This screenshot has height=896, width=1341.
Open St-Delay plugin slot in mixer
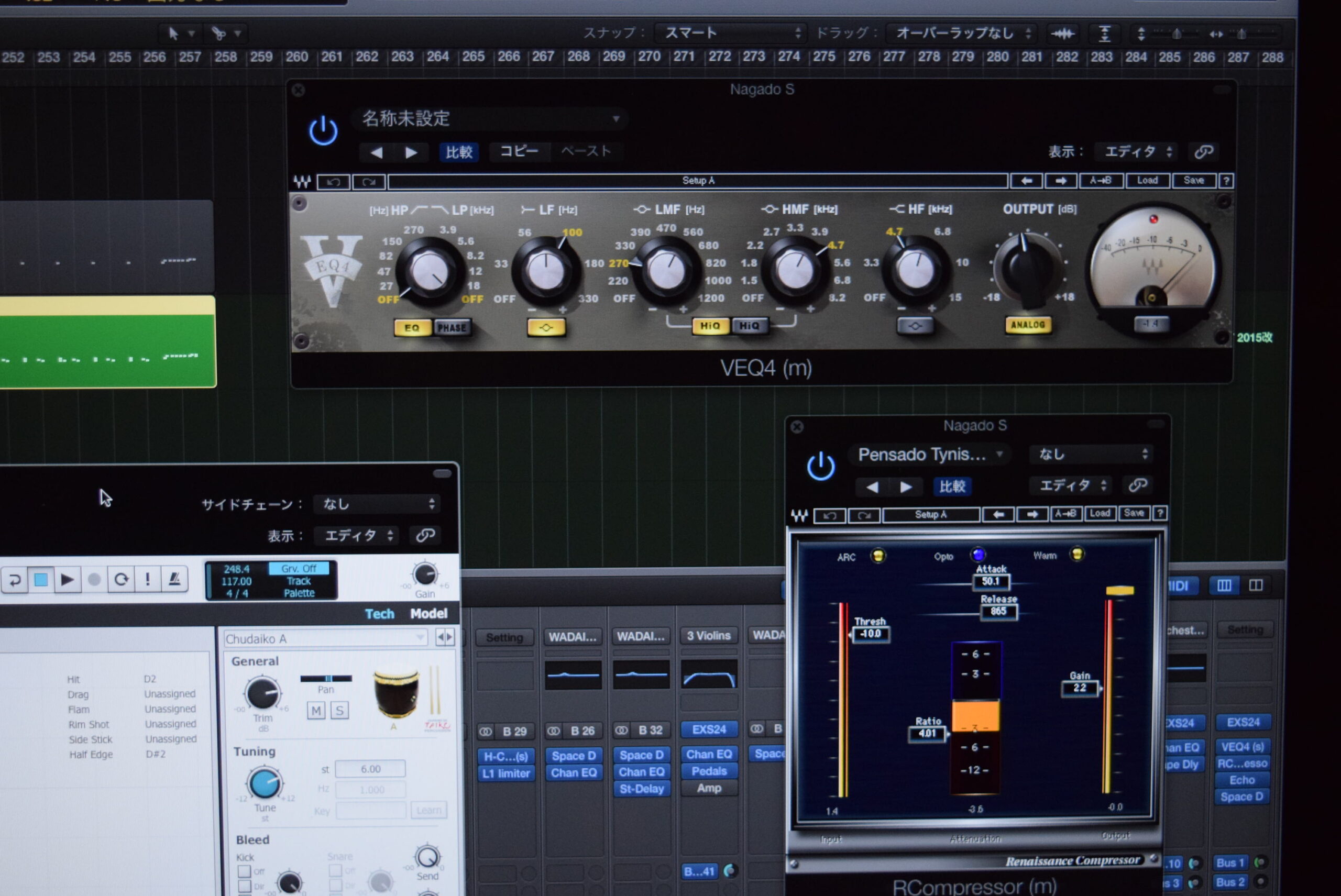click(642, 789)
